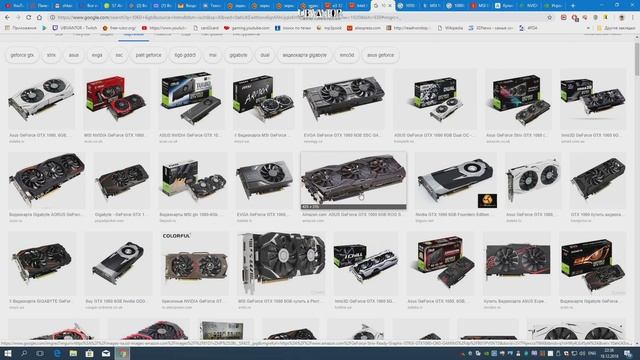Image resolution: width=640 pixels, height=360 pixels.
Task: Select the '6gb gddr5' filter chip
Action: tap(185, 55)
